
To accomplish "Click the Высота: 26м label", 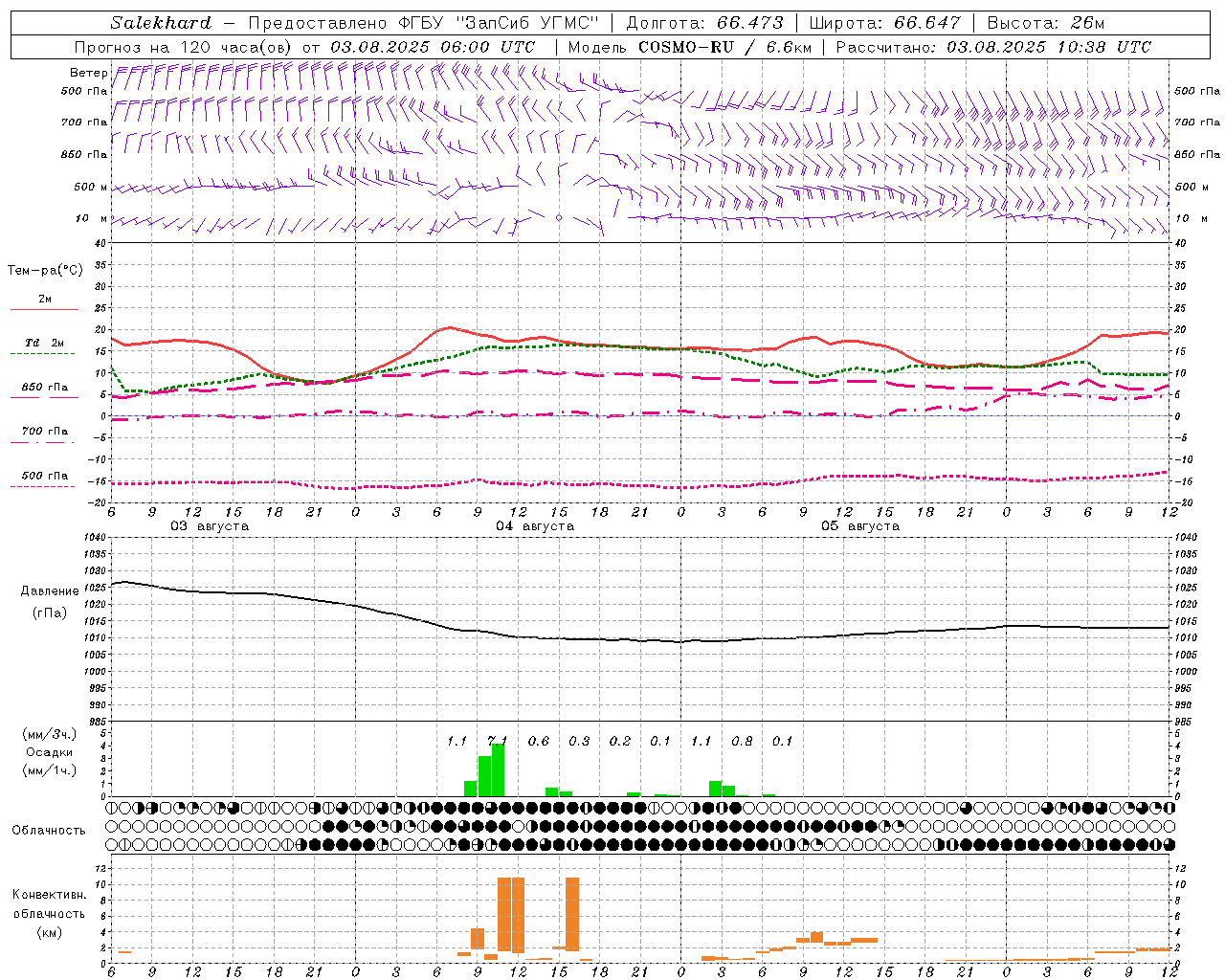I will coord(1045,23).
